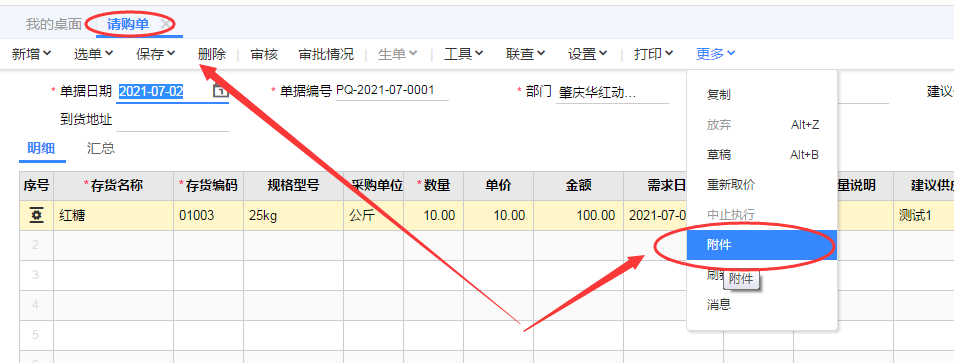This screenshot has width=954, height=363.
Task: Click the 采购单位 column header
Action: pos(374,186)
